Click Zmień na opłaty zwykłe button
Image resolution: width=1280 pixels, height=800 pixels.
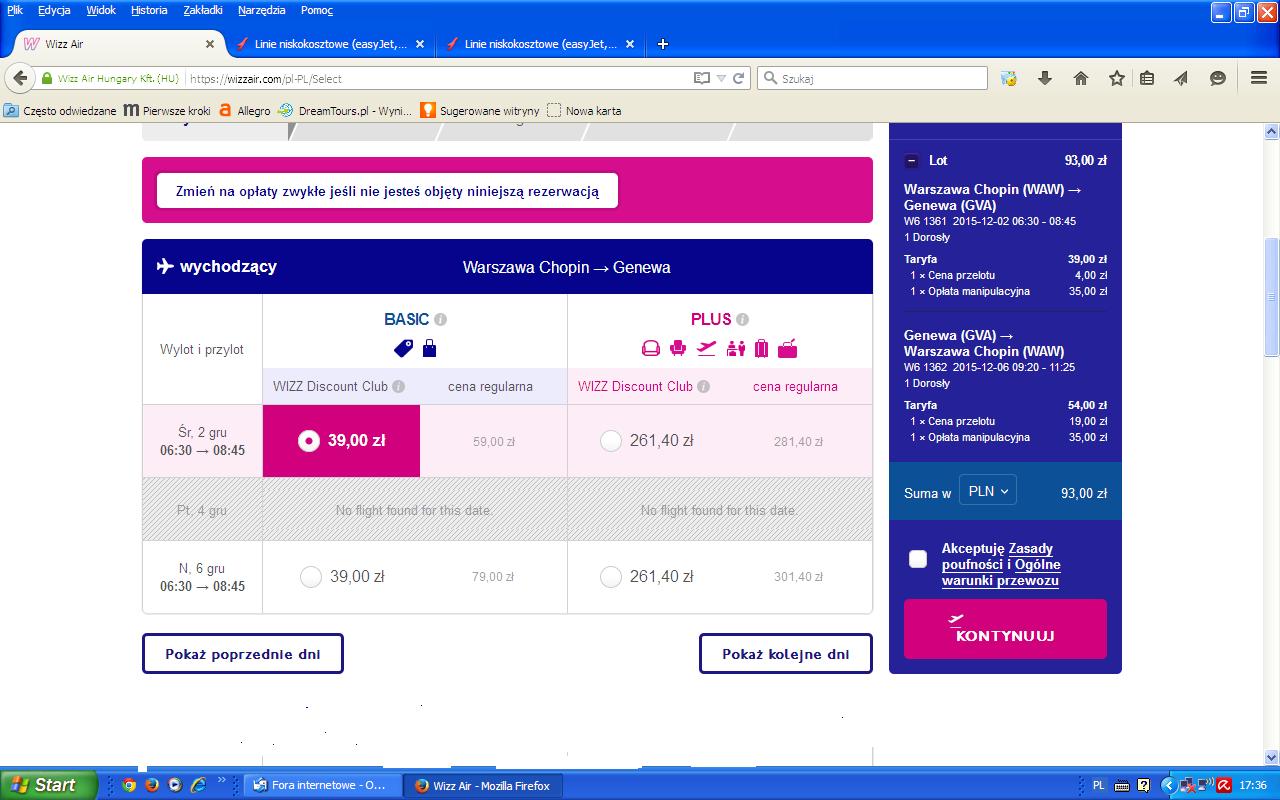click(388, 191)
